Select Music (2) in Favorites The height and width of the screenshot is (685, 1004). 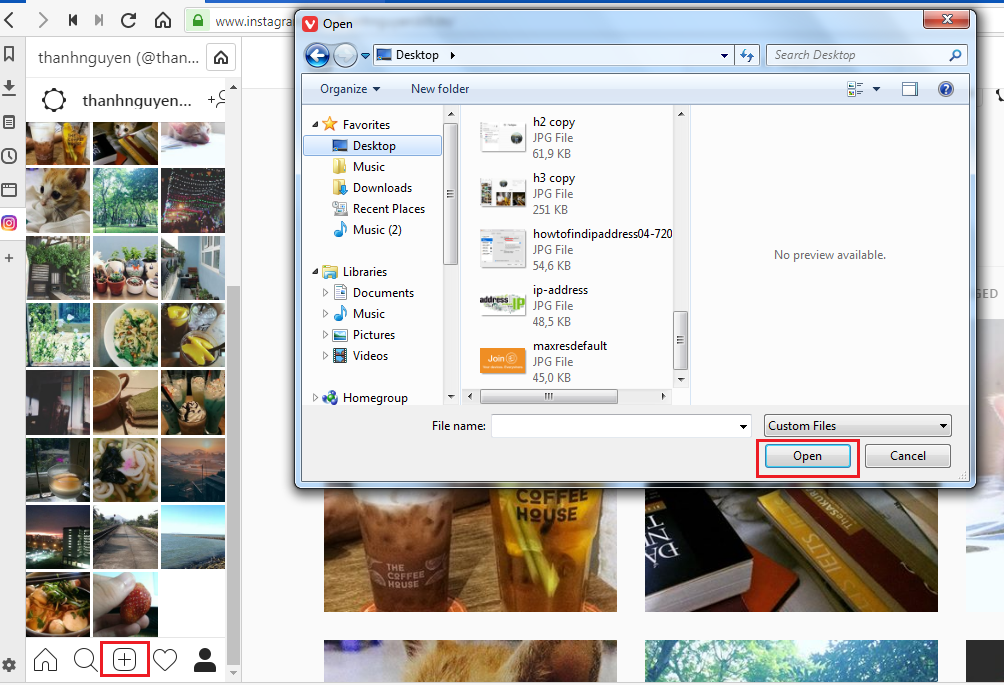click(x=376, y=230)
